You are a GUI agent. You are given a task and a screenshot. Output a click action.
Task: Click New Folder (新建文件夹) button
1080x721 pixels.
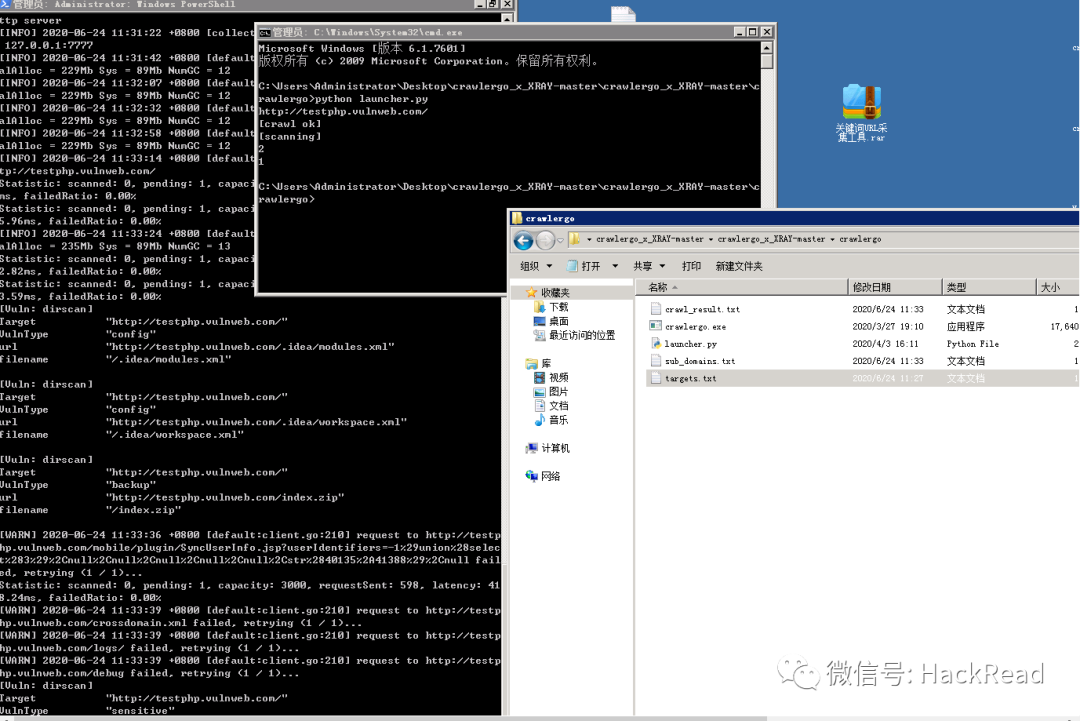tap(739, 267)
